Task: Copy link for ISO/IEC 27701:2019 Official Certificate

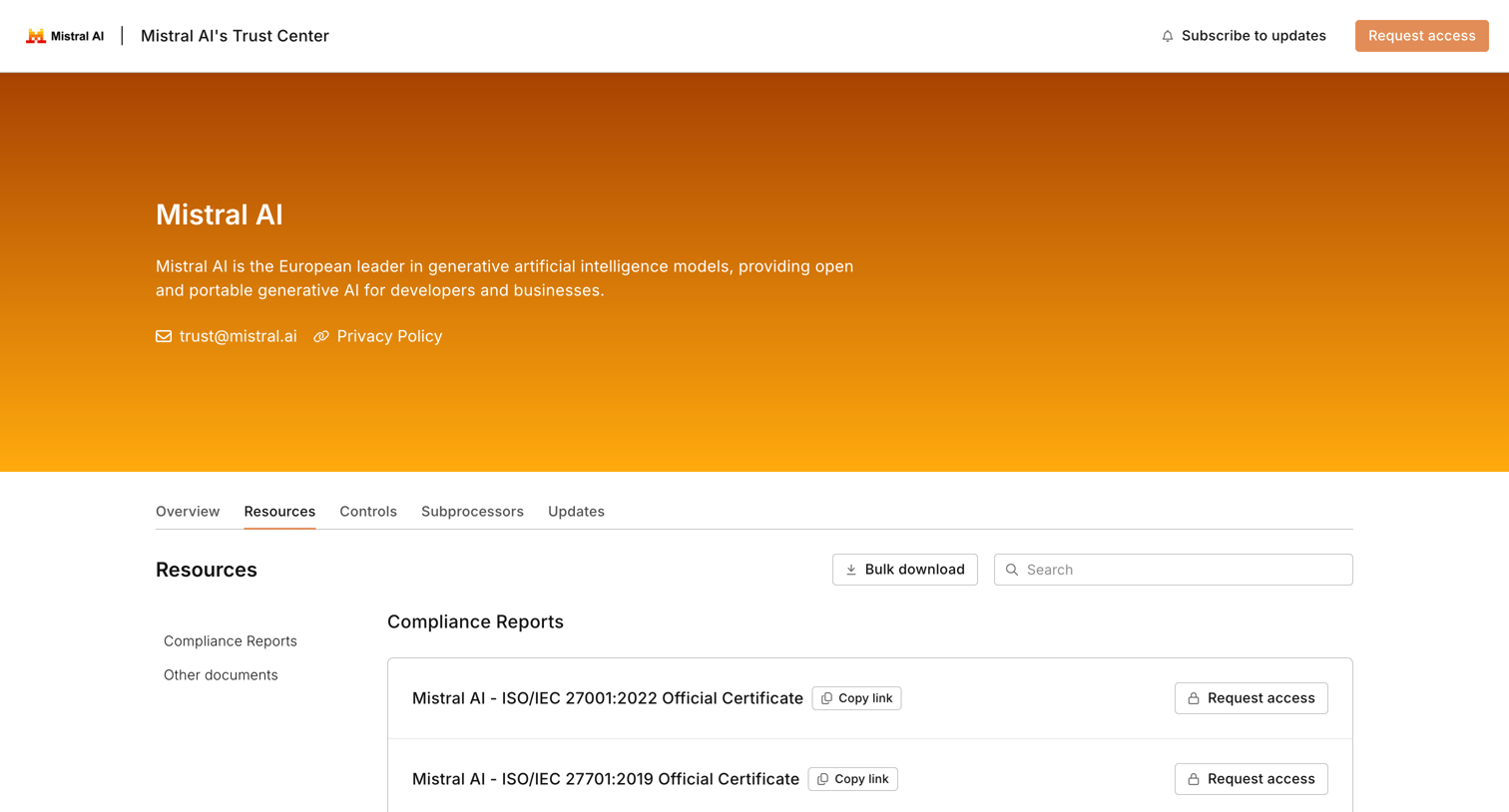Action: point(852,779)
